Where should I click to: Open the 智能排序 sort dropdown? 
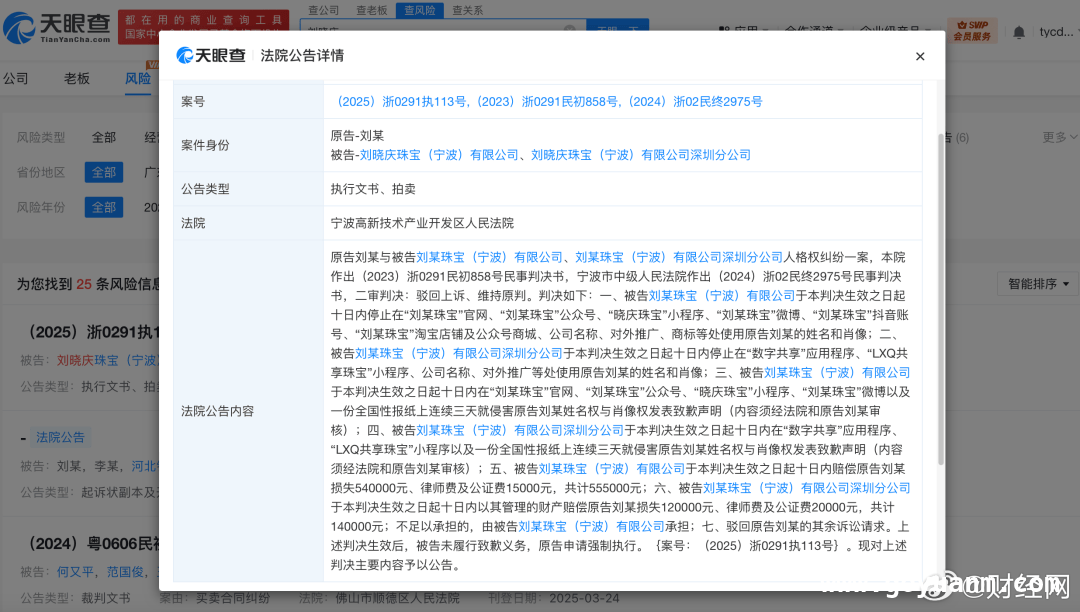[x=1038, y=284]
